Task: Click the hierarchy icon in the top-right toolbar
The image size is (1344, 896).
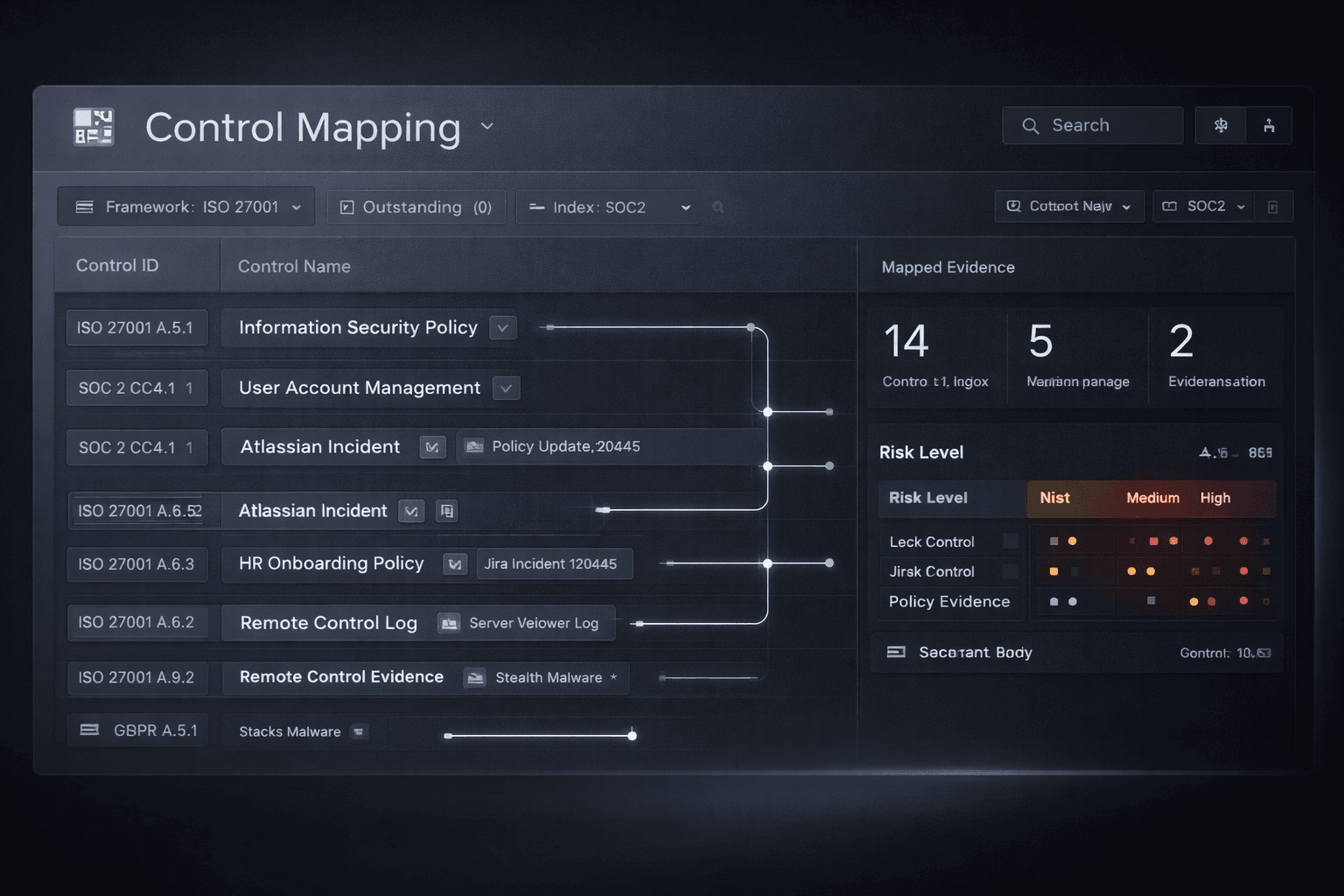Action: point(1270,125)
